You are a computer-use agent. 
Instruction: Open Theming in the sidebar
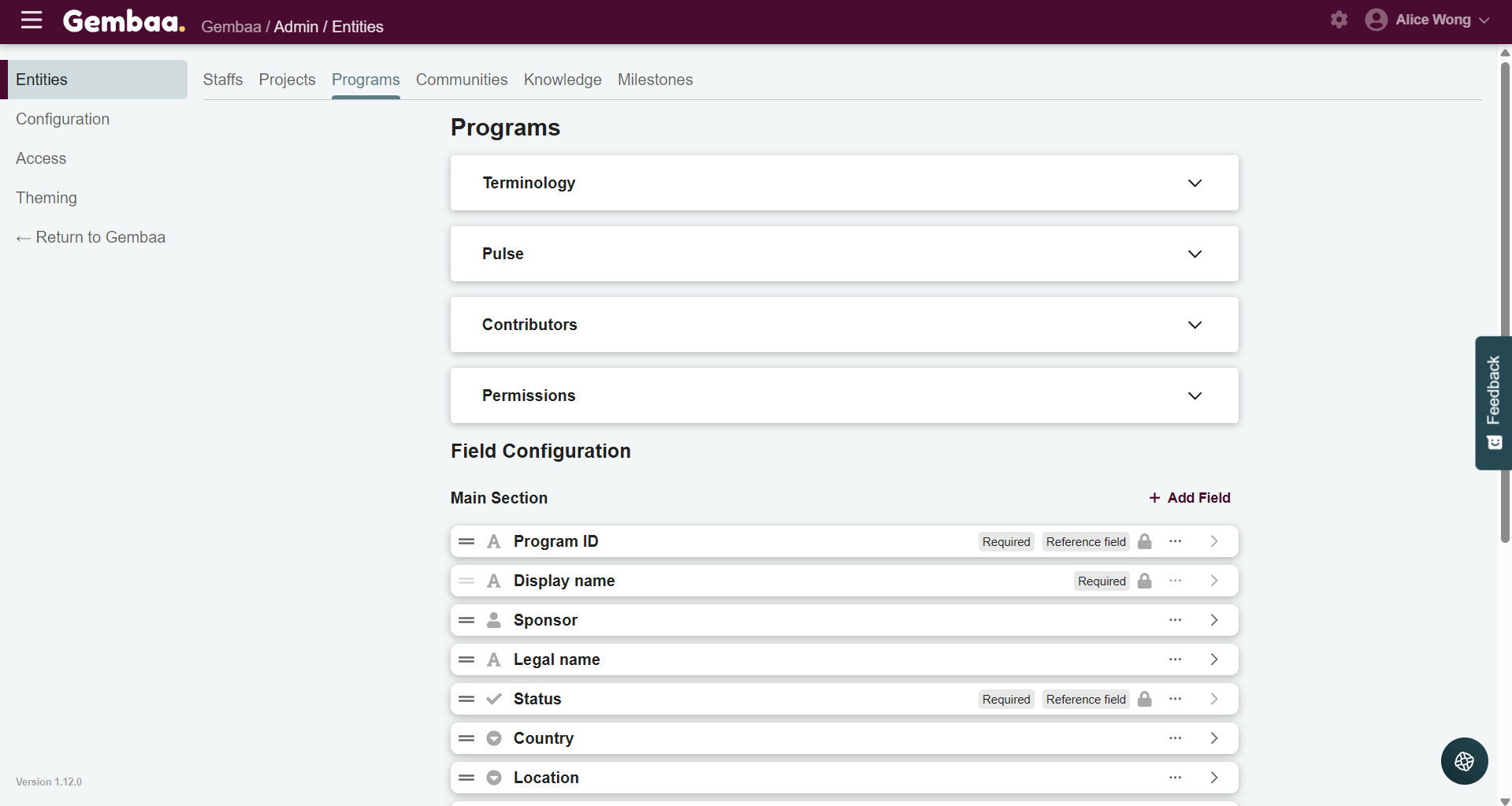tap(46, 198)
